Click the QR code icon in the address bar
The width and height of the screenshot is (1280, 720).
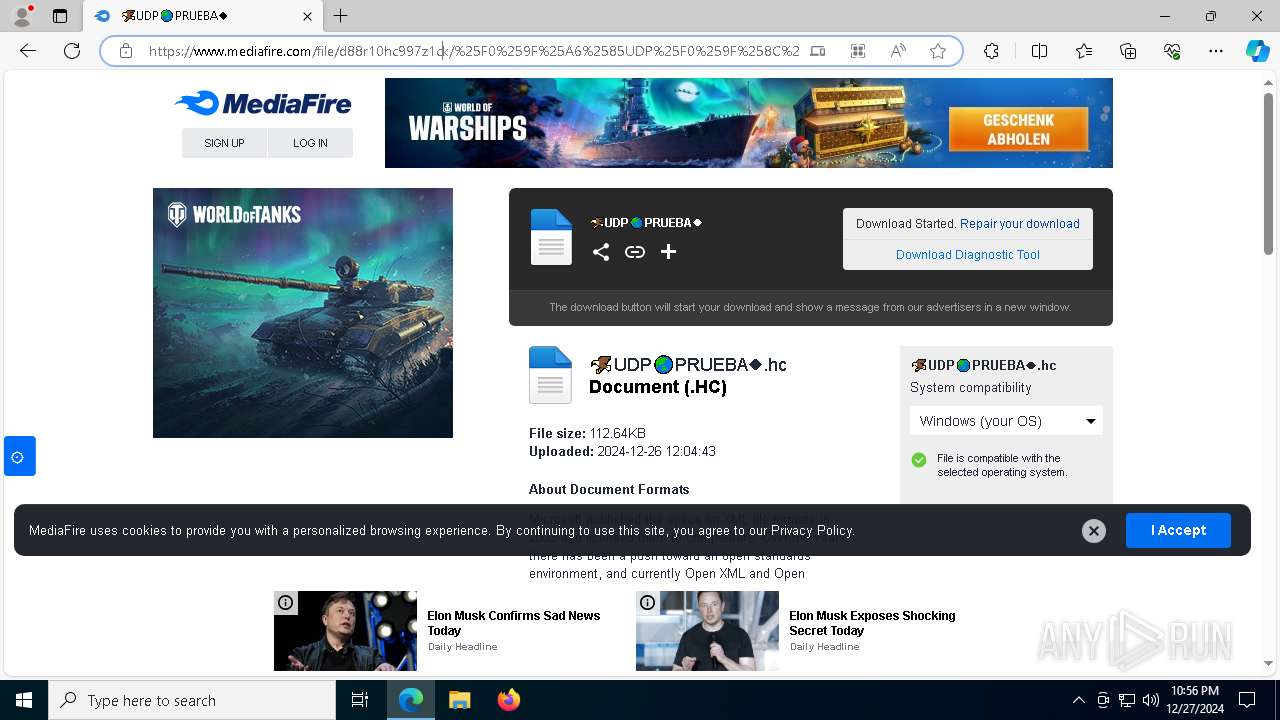(x=858, y=51)
